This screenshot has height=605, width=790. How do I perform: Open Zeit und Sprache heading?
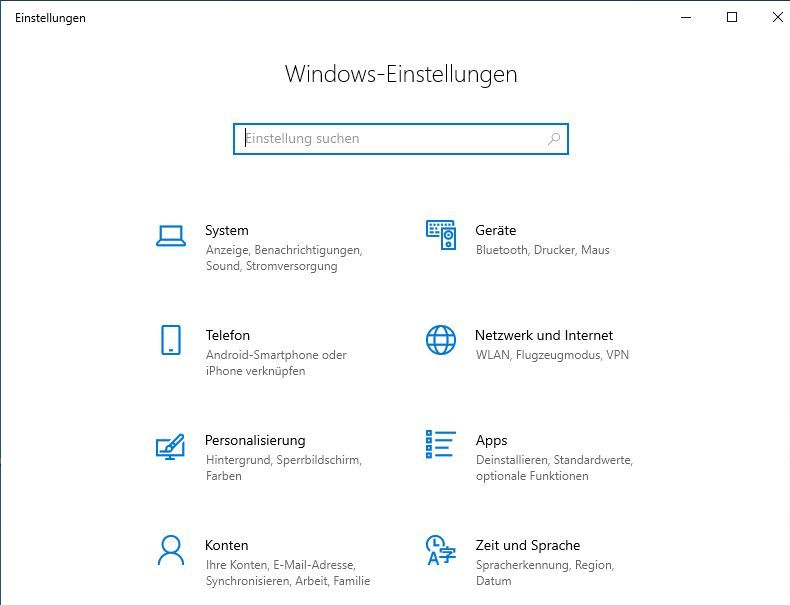click(528, 546)
